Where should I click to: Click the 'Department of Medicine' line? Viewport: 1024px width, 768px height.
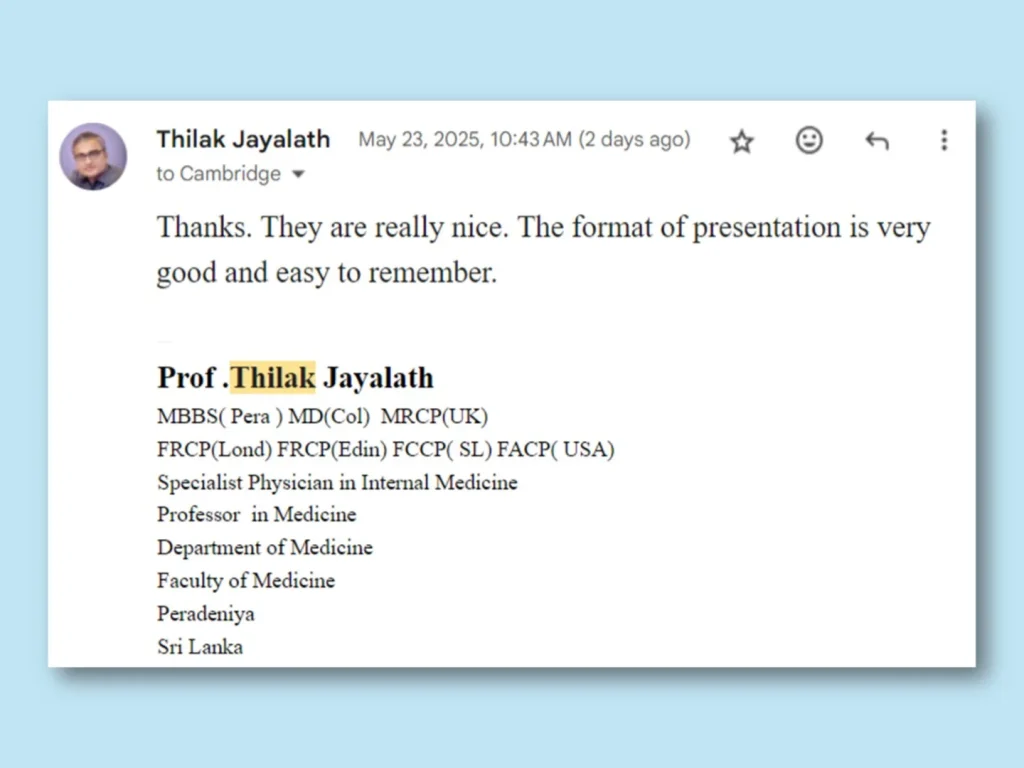tap(264, 547)
